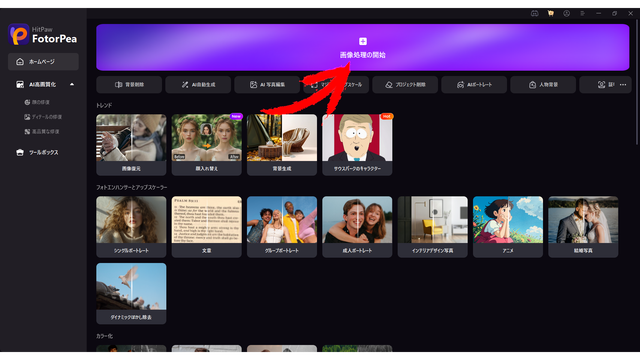Viewport: 640px width, 360px height.
Task: Start image processing via 画像処理の開始
Action: tap(362, 55)
